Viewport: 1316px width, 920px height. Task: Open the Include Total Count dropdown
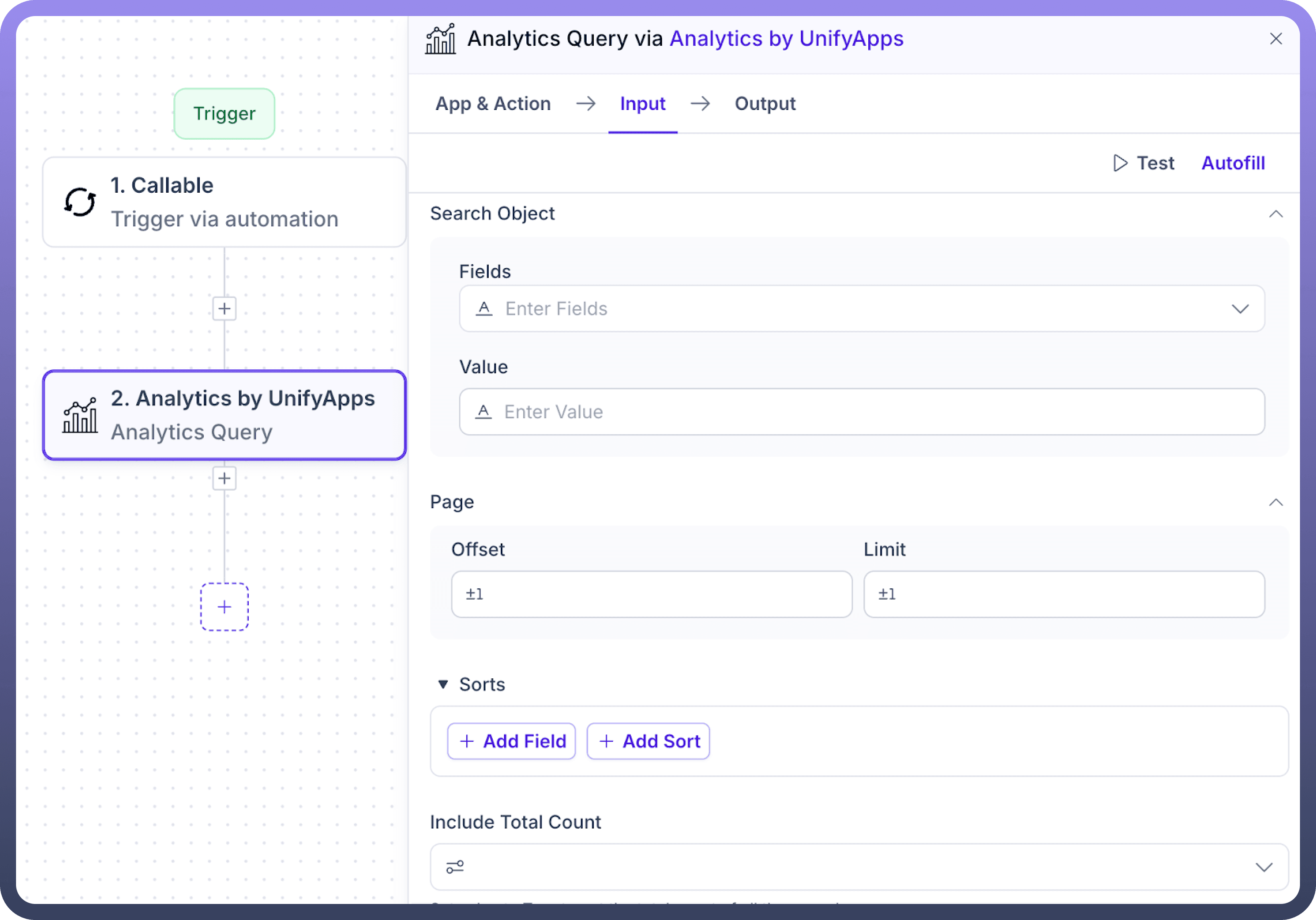tap(1263, 867)
